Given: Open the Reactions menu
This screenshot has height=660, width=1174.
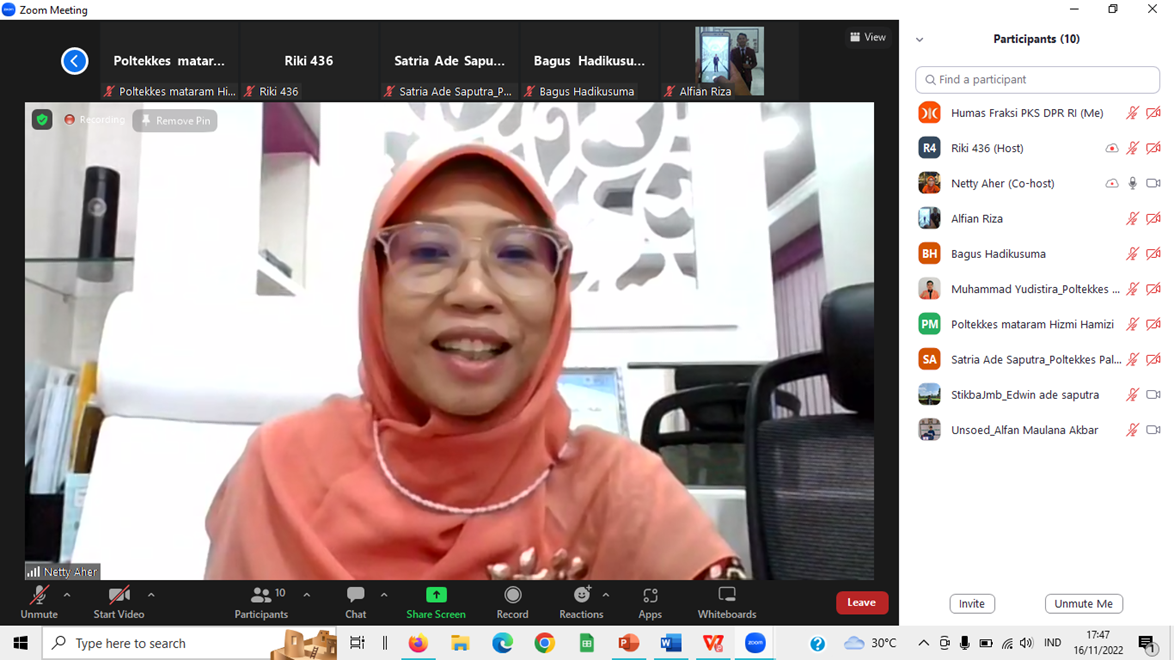Looking at the screenshot, I should [581, 602].
